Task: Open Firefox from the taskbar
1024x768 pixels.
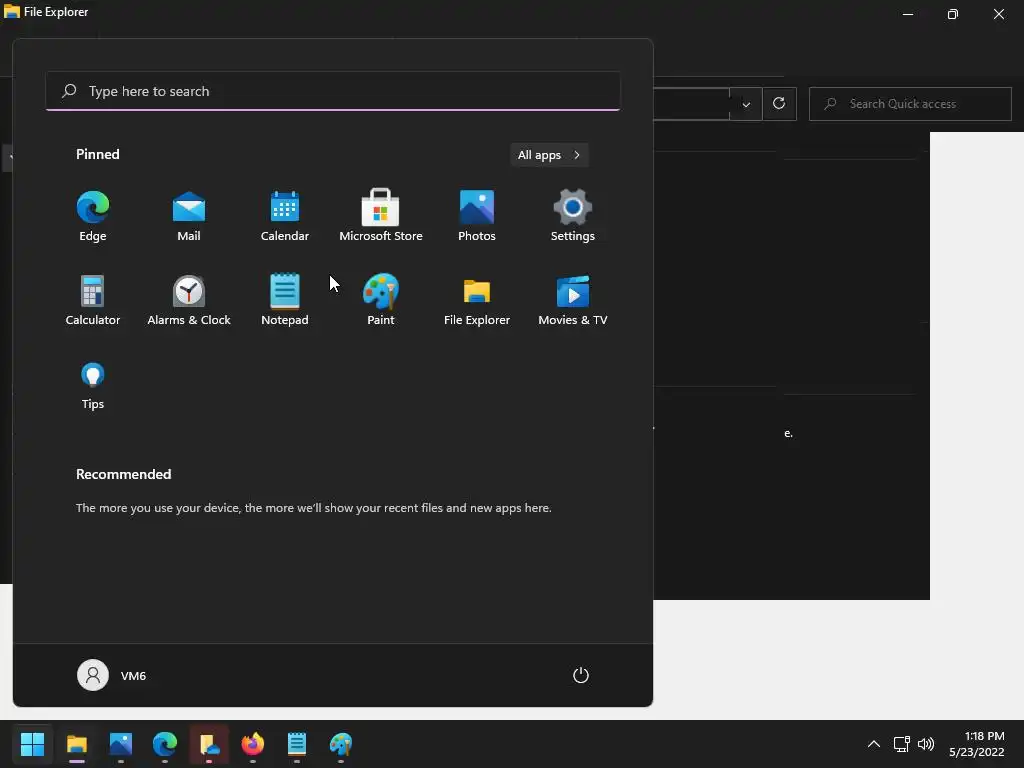Action: (253, 744)
